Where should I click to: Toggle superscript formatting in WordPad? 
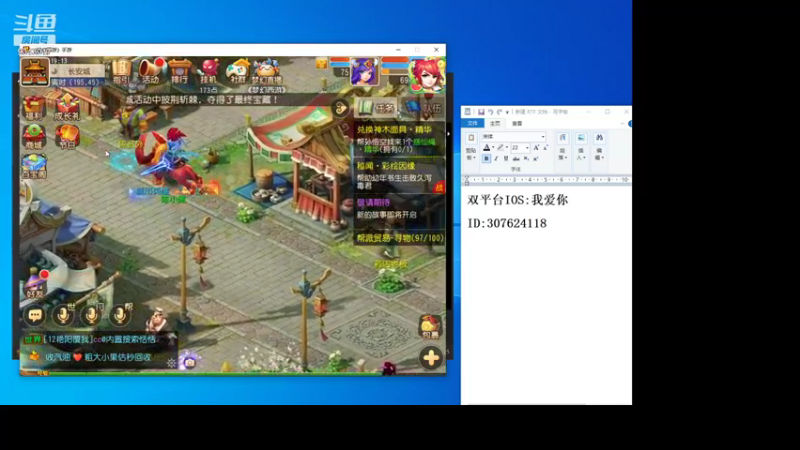(x=536, y=159)
